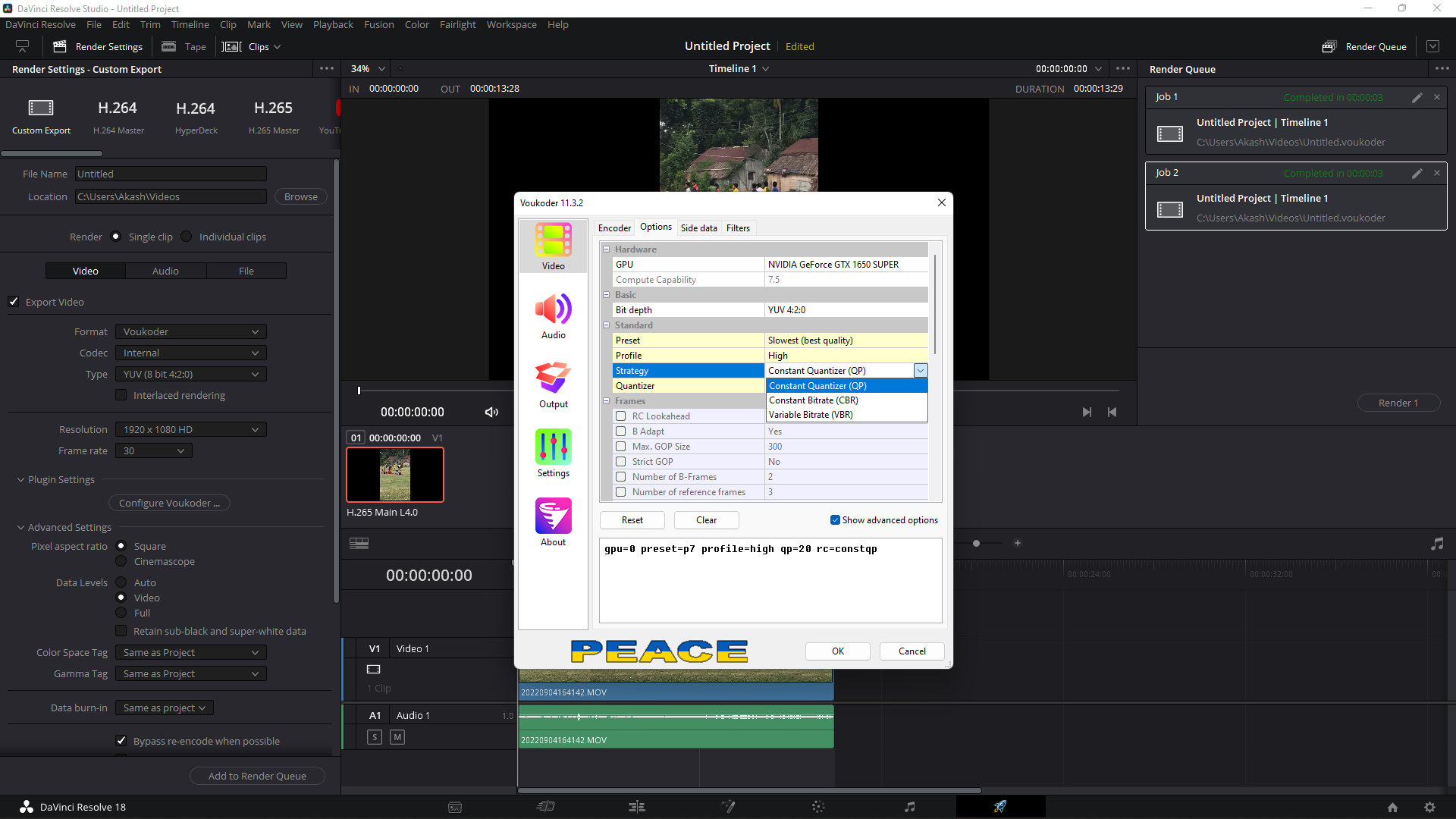Switch to Audio export settings tab
This screenshot has width=1456, height=819.
pyautogui.click(x=165, y=271)
